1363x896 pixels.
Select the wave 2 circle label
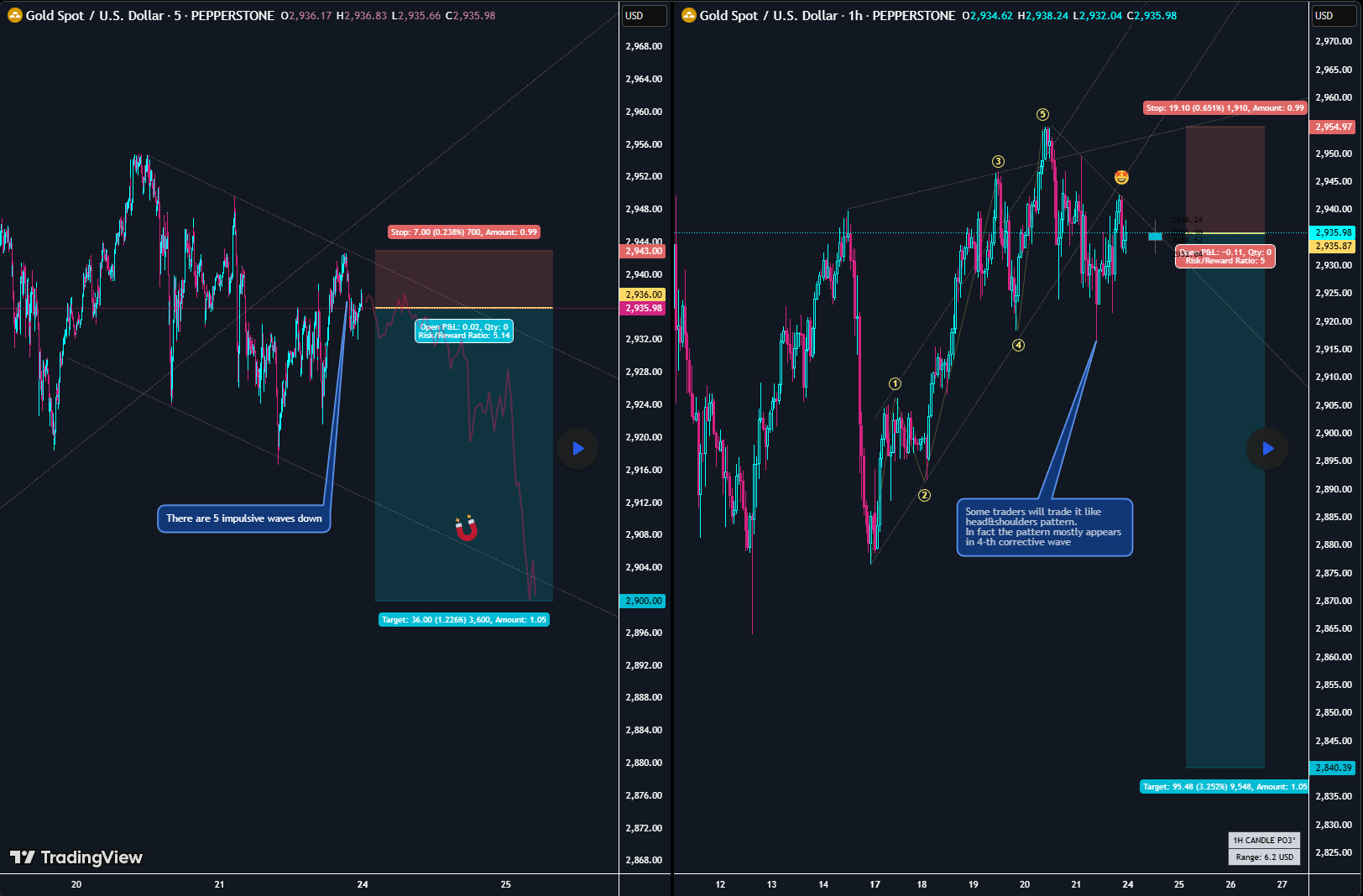point(924,495)
